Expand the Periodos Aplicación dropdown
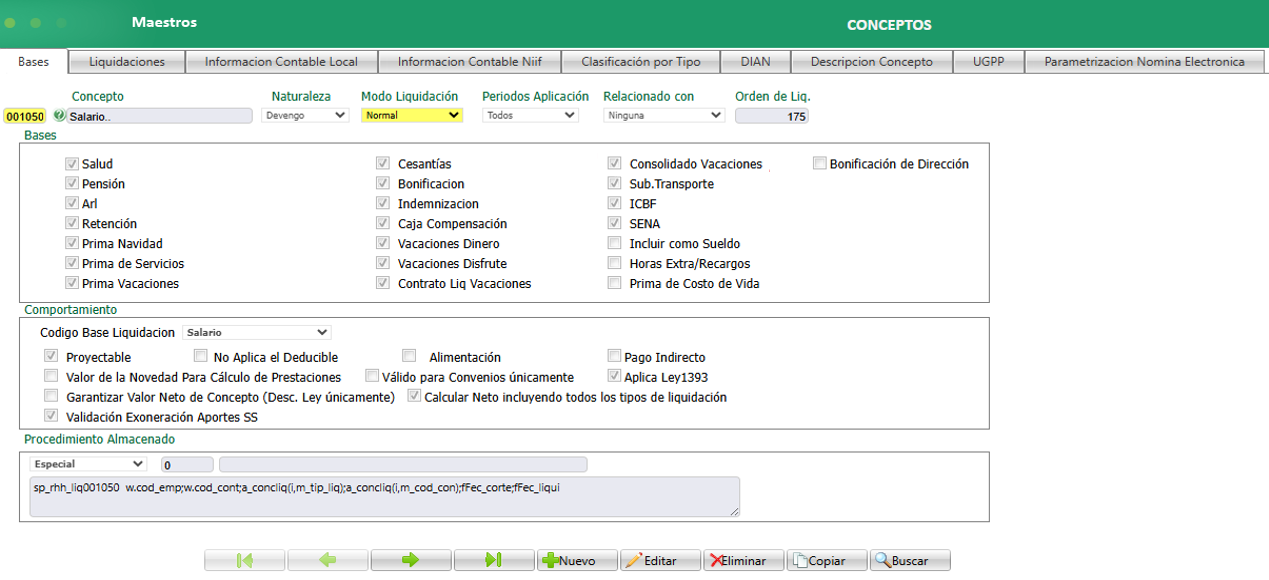 pyautogui.click(x=530, y=115)
